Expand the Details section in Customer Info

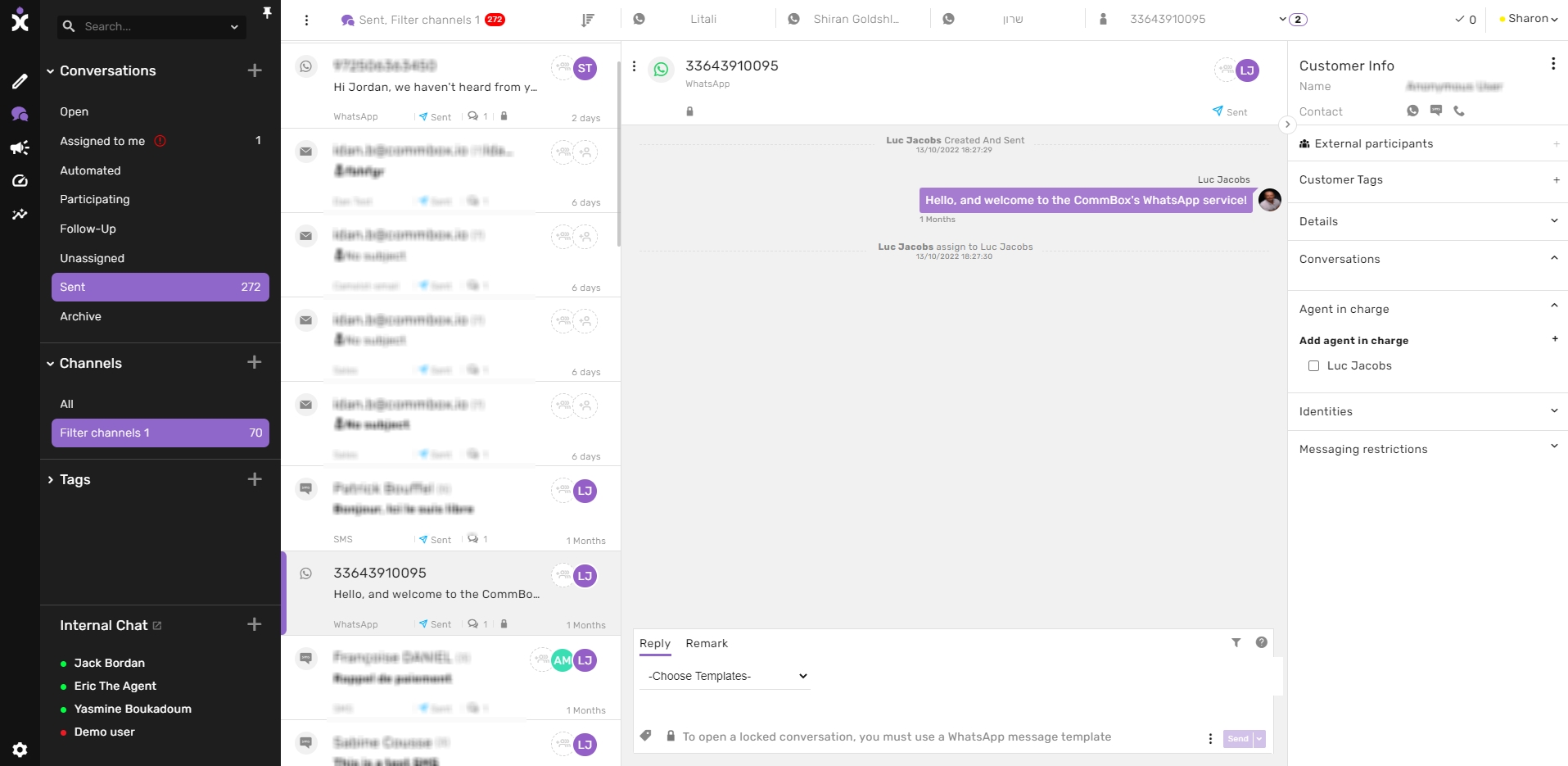click(x=1554, y=221)
